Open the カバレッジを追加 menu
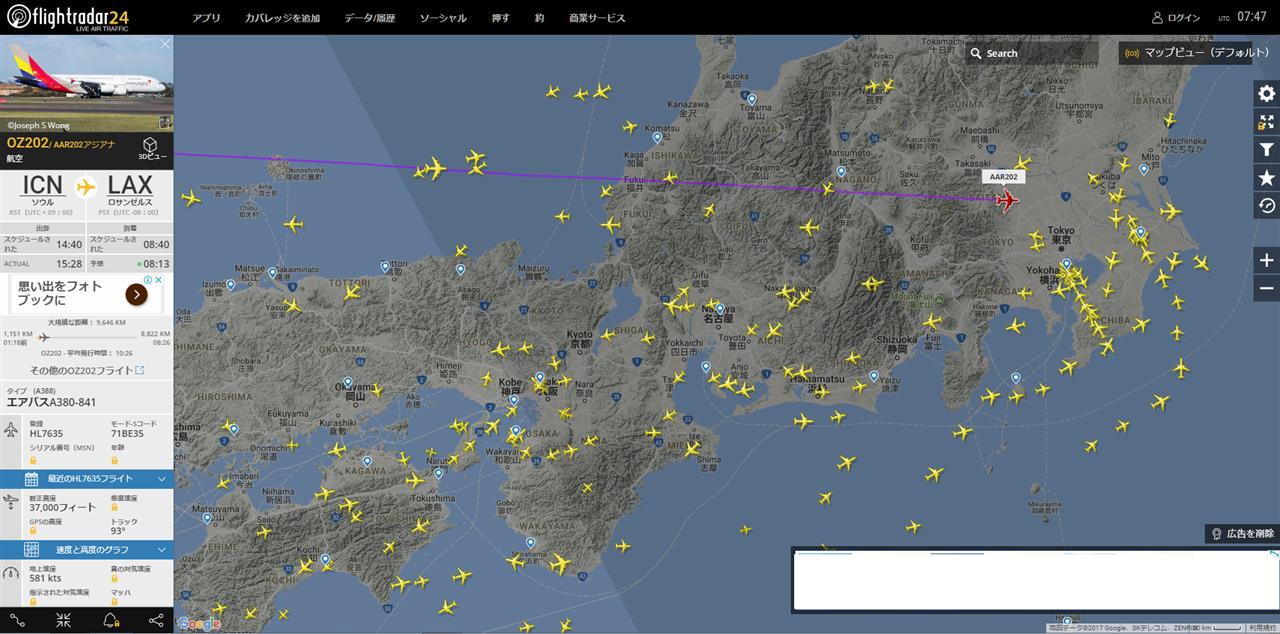This screenshot has width=1280, height=634. (282, 18)
